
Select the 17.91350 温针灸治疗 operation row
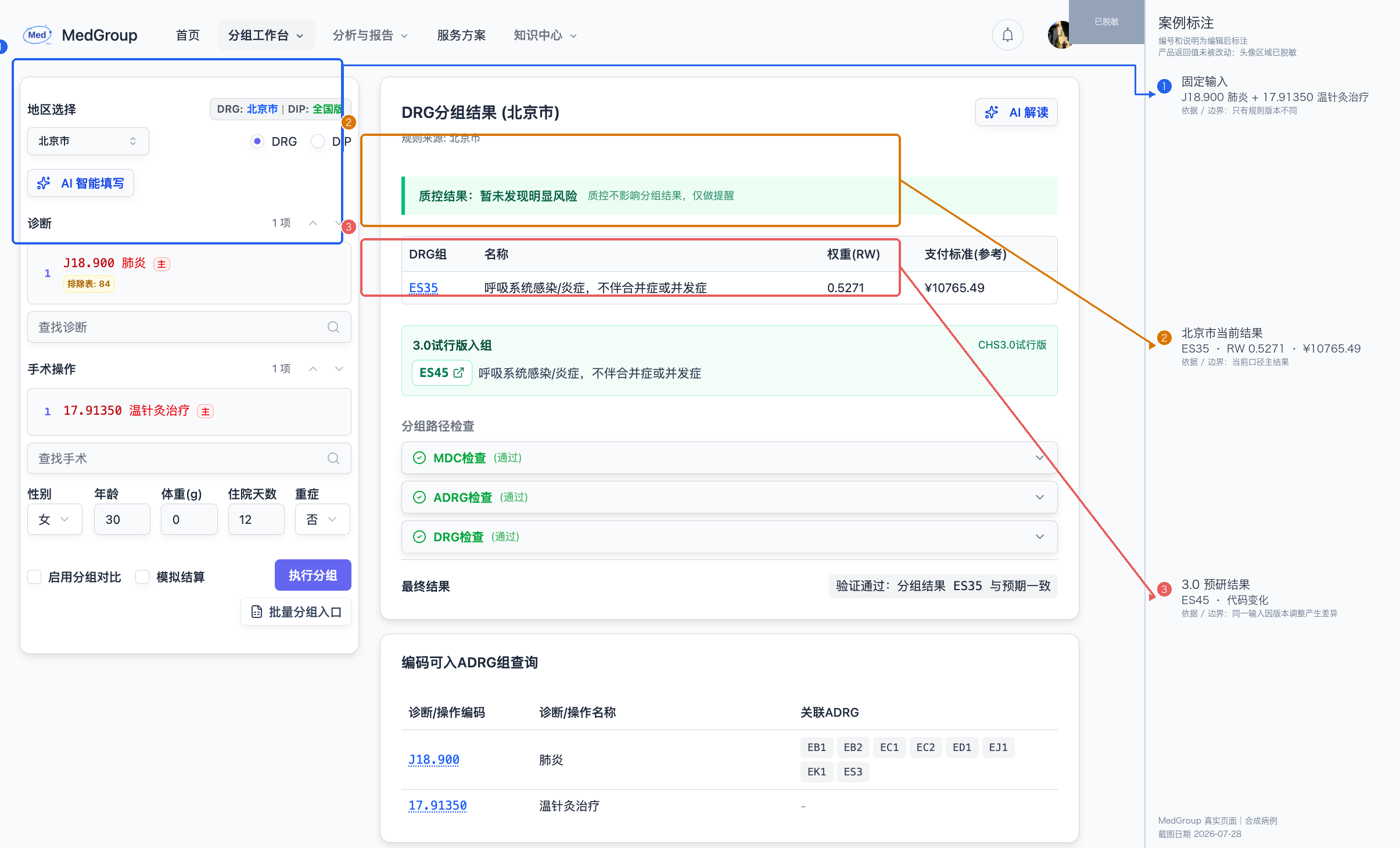[x=189, y=411]
